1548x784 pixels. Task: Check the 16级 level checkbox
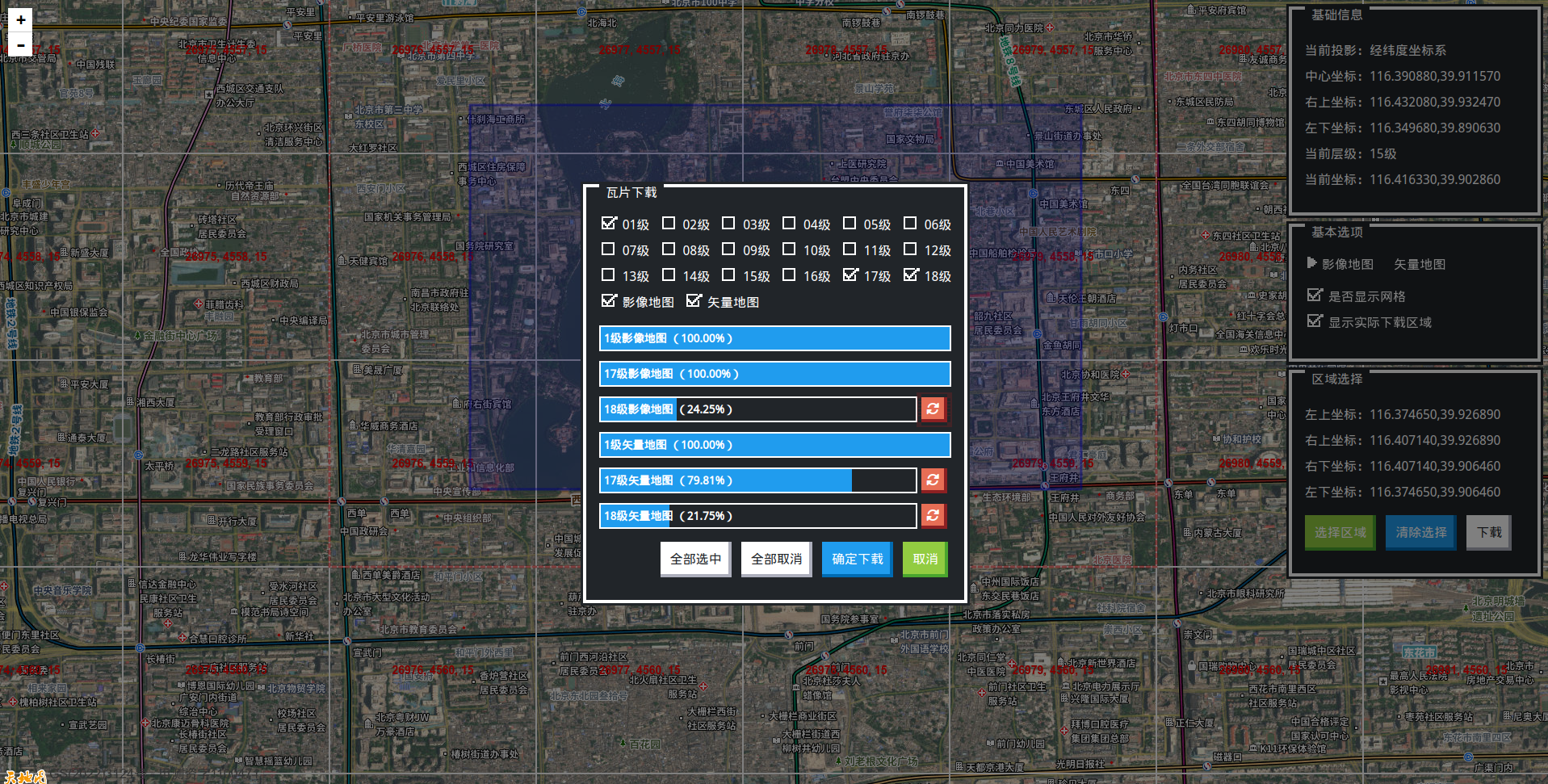[789, 275]
